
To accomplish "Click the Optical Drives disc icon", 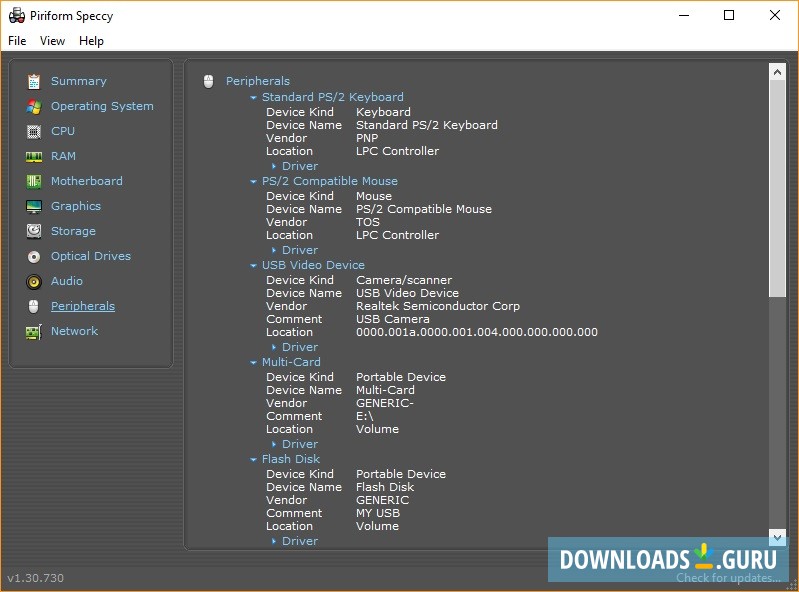I will click(x=34, y=256).
